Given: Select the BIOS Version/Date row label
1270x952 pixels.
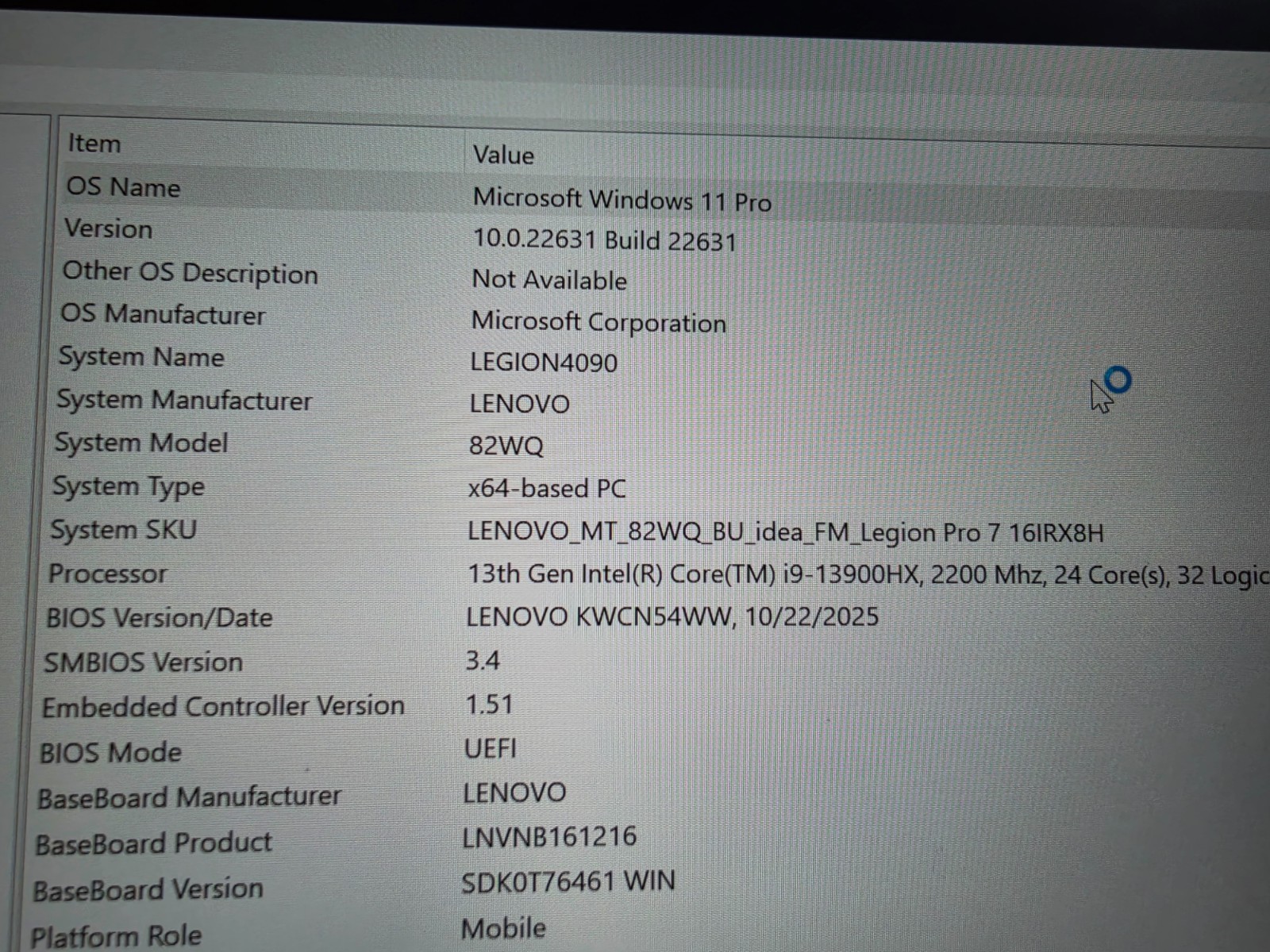Looking at the screenshot, I should (x=159, y=618).
